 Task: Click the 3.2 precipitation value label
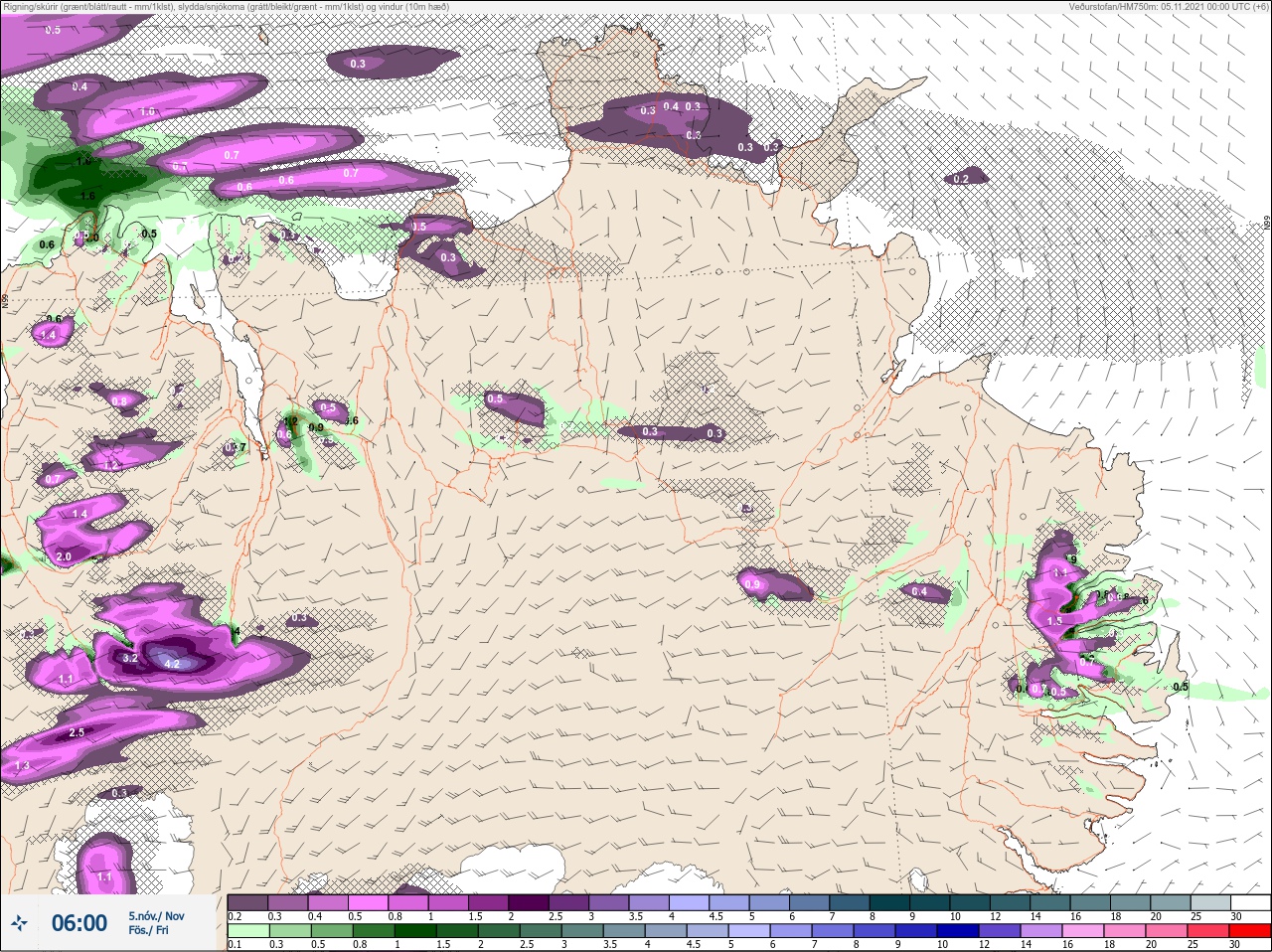pyautogui.click(x=130, y=658)
